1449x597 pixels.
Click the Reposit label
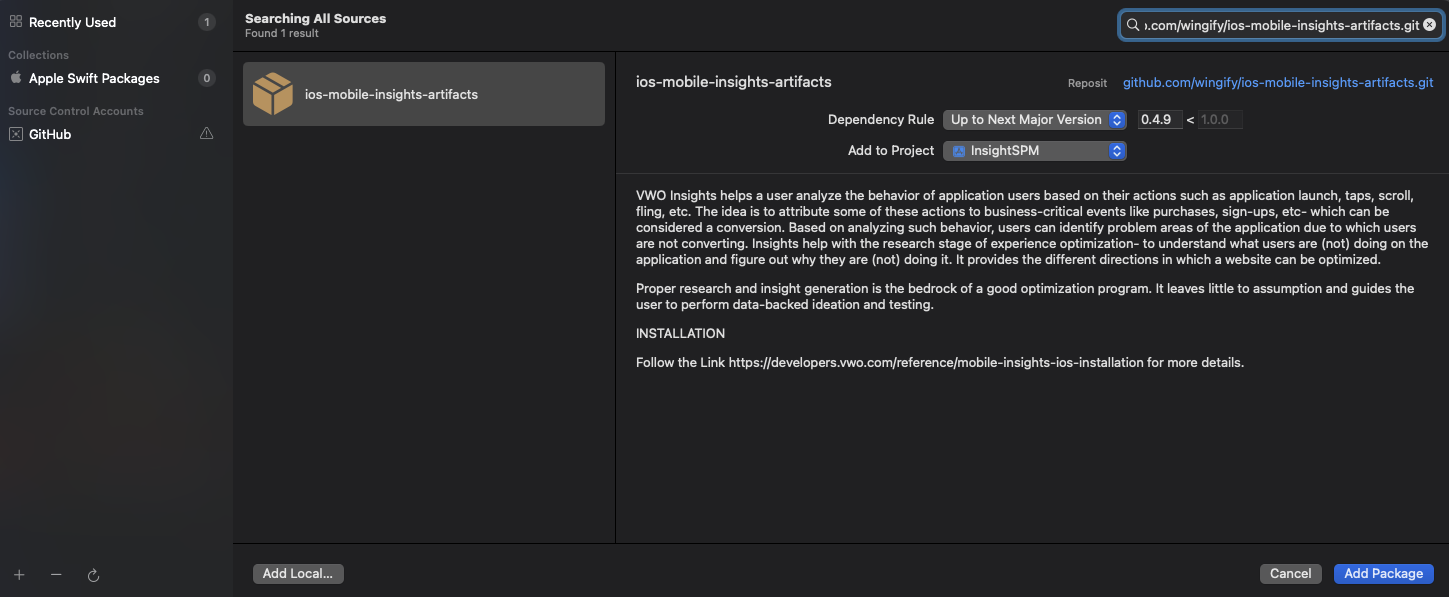[1087, 84]
